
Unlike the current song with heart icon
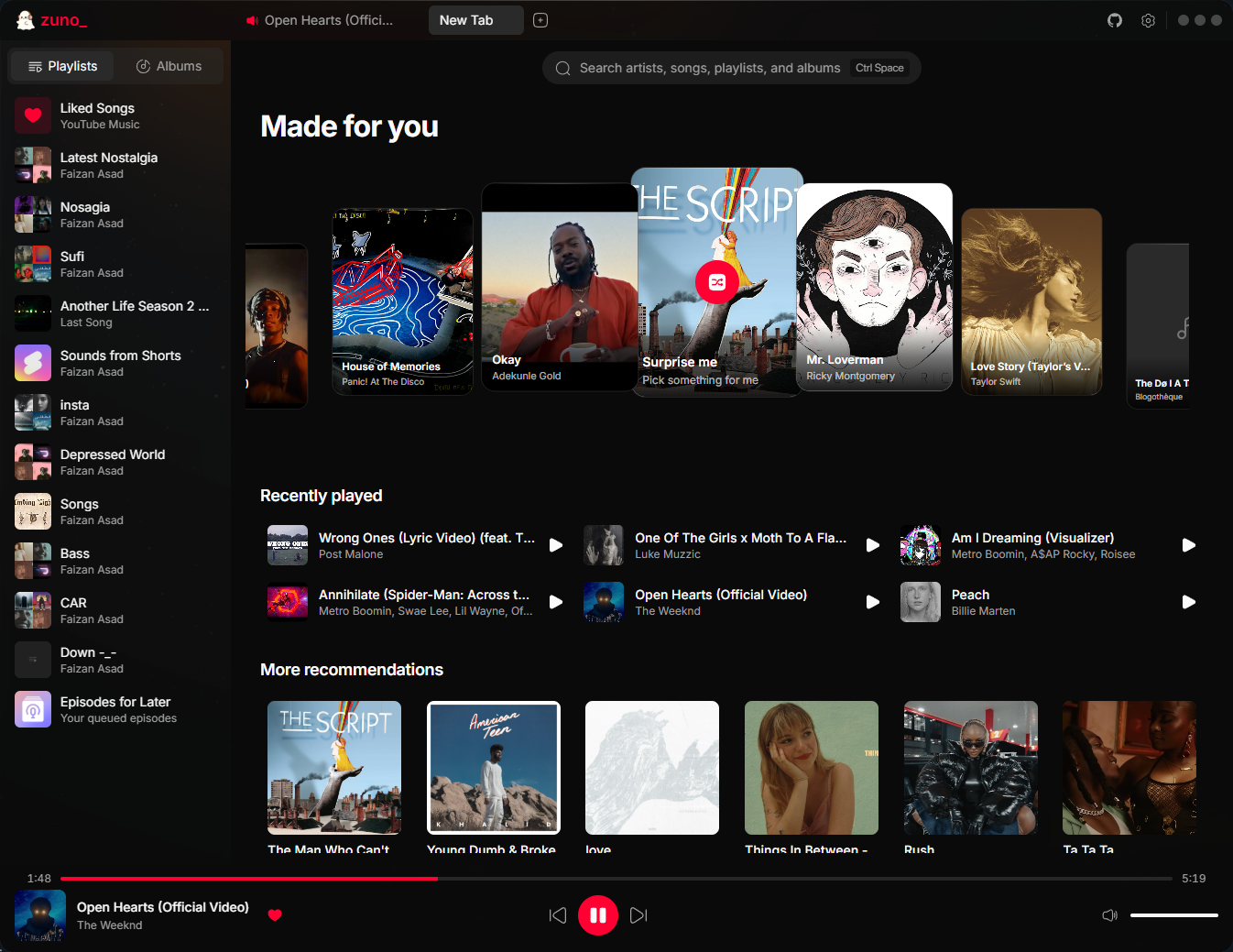pos(275,914)
